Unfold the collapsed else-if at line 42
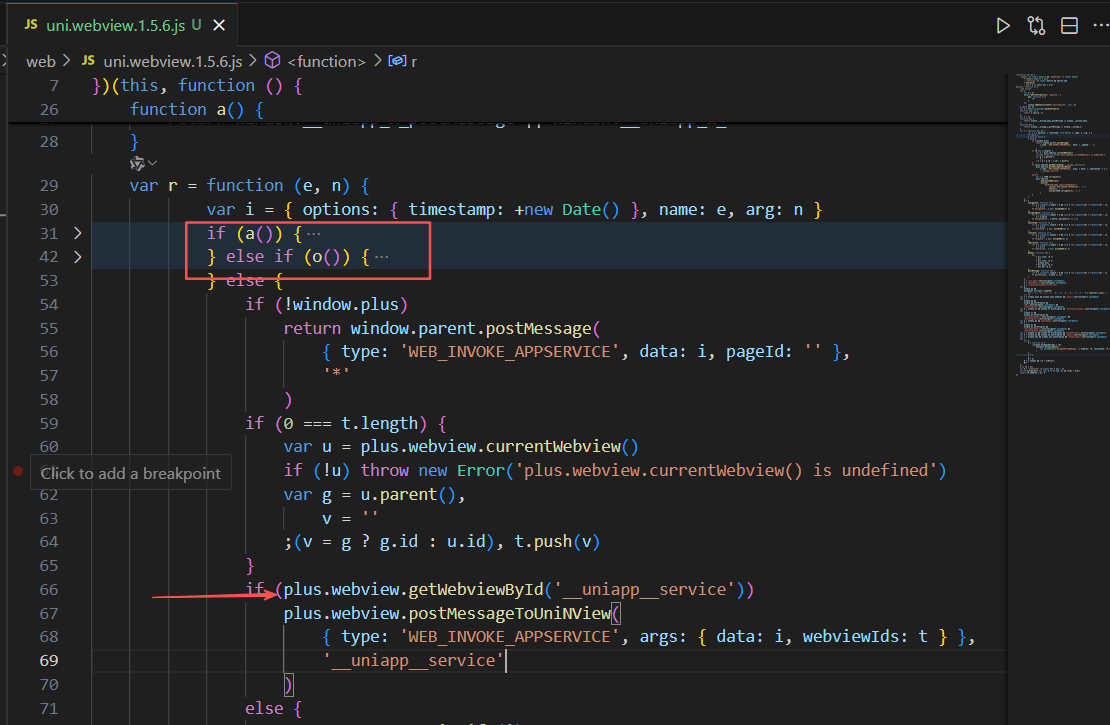Image resolution: width=1110 pixels, height=725 pixels. tap(78, 257)
